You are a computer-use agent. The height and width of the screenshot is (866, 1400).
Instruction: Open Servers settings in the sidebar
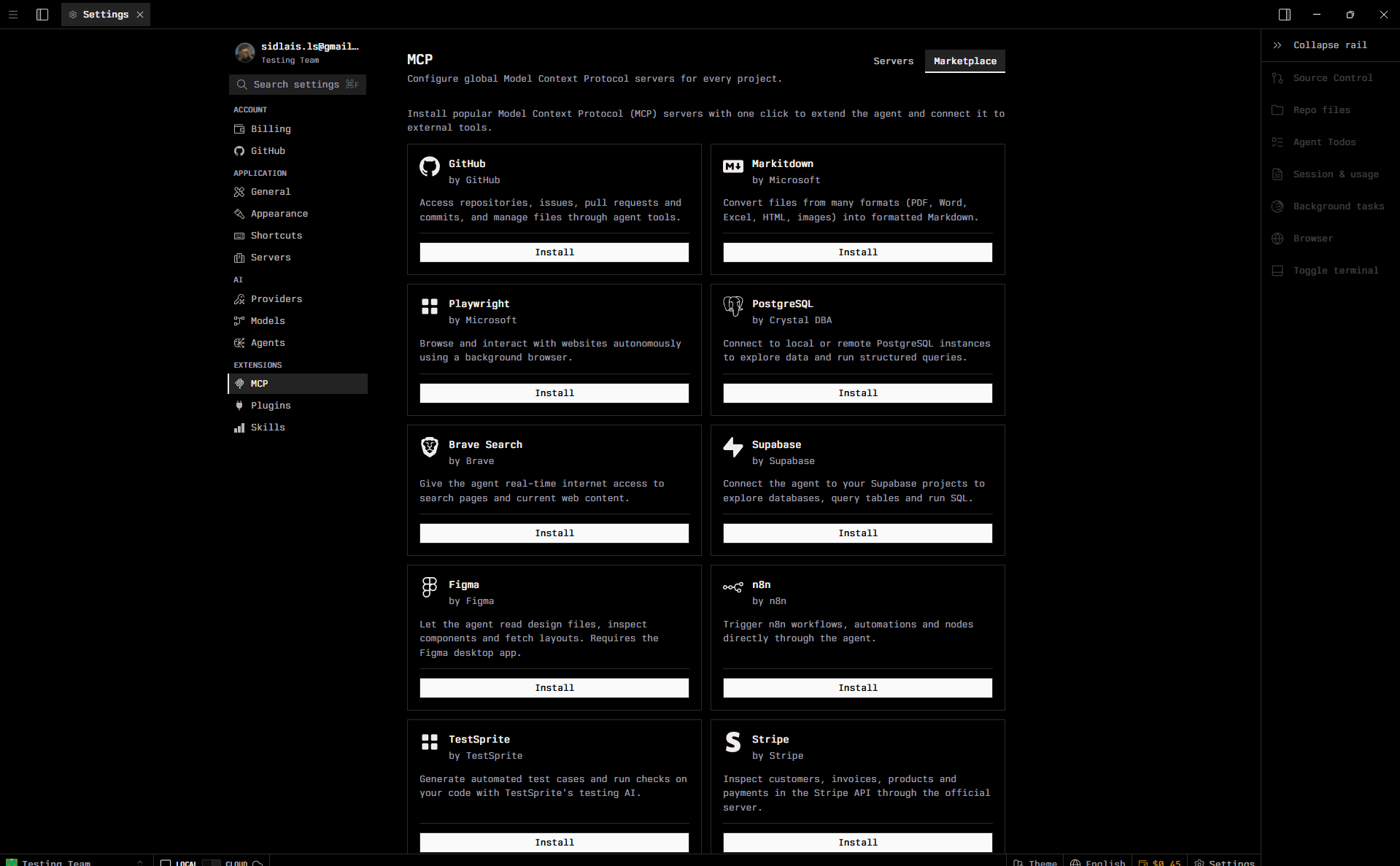pyautogui.click(x=298, y=258)
